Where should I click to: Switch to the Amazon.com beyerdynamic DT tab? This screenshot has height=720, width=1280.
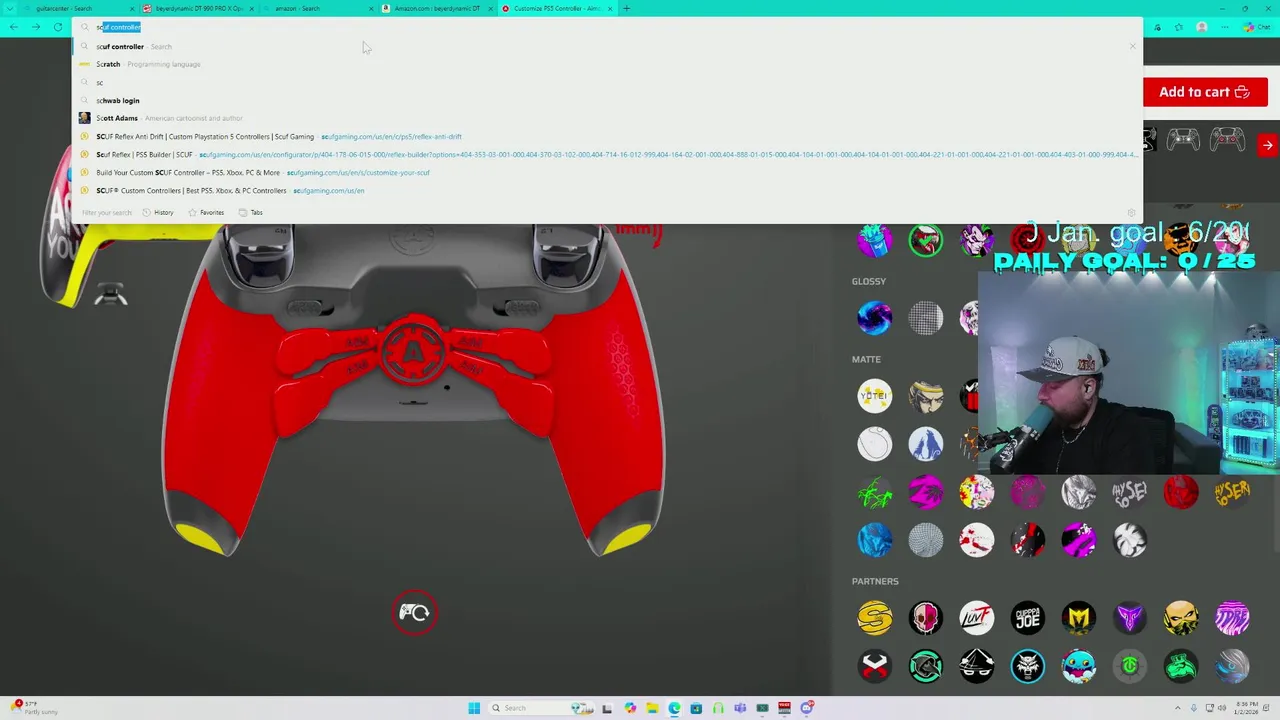pos(437,8)
